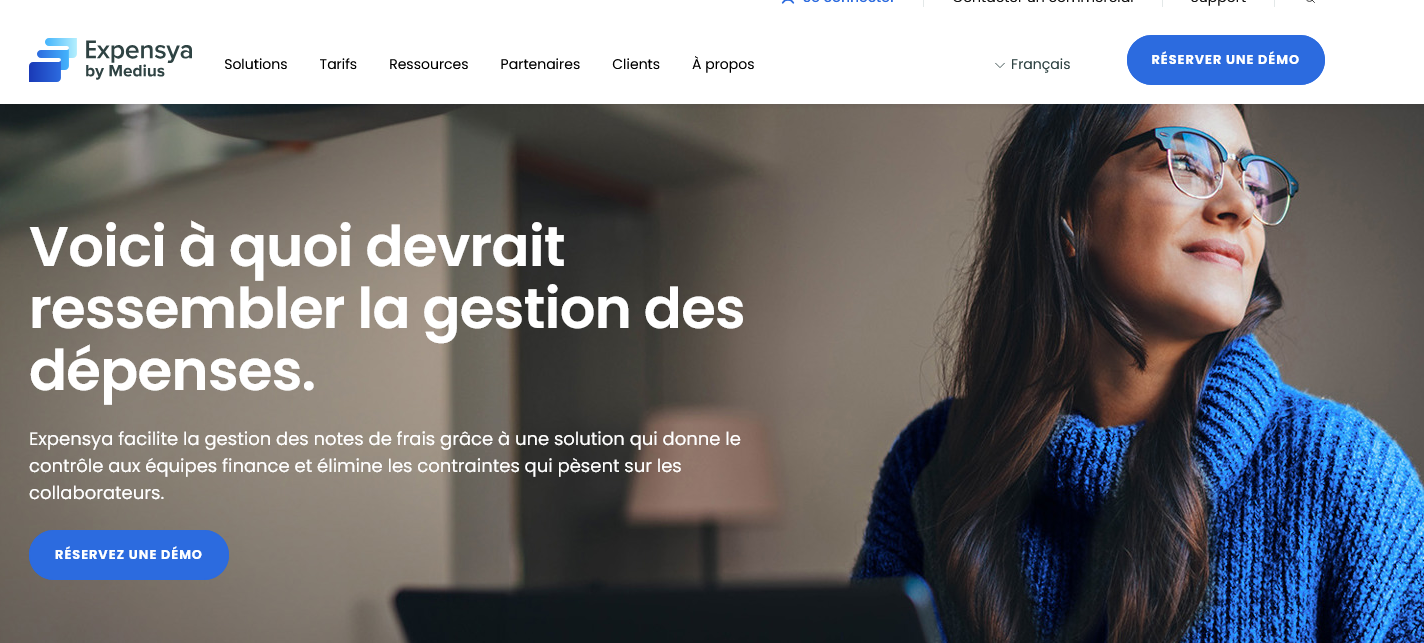
Task: Open the Se connecter login link
Action: (x=848, y=2)
